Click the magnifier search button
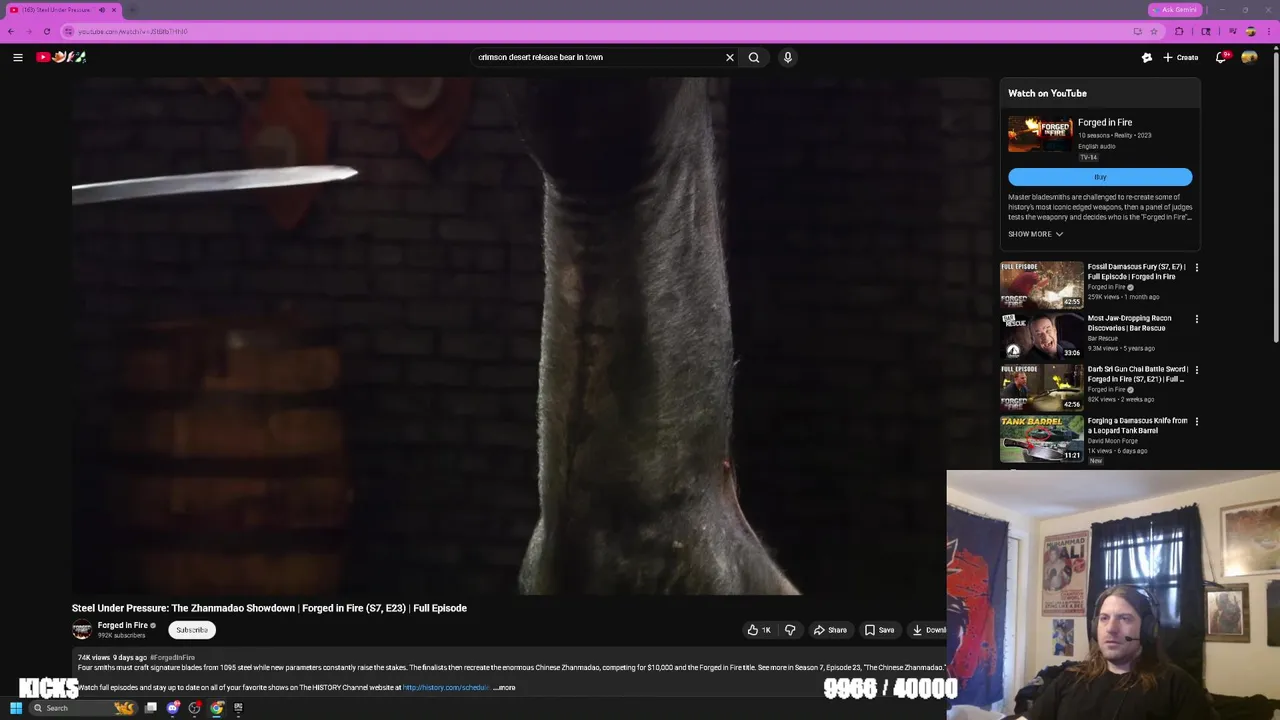The height and width of the screenshot is (720, 1280). [754, 57]
